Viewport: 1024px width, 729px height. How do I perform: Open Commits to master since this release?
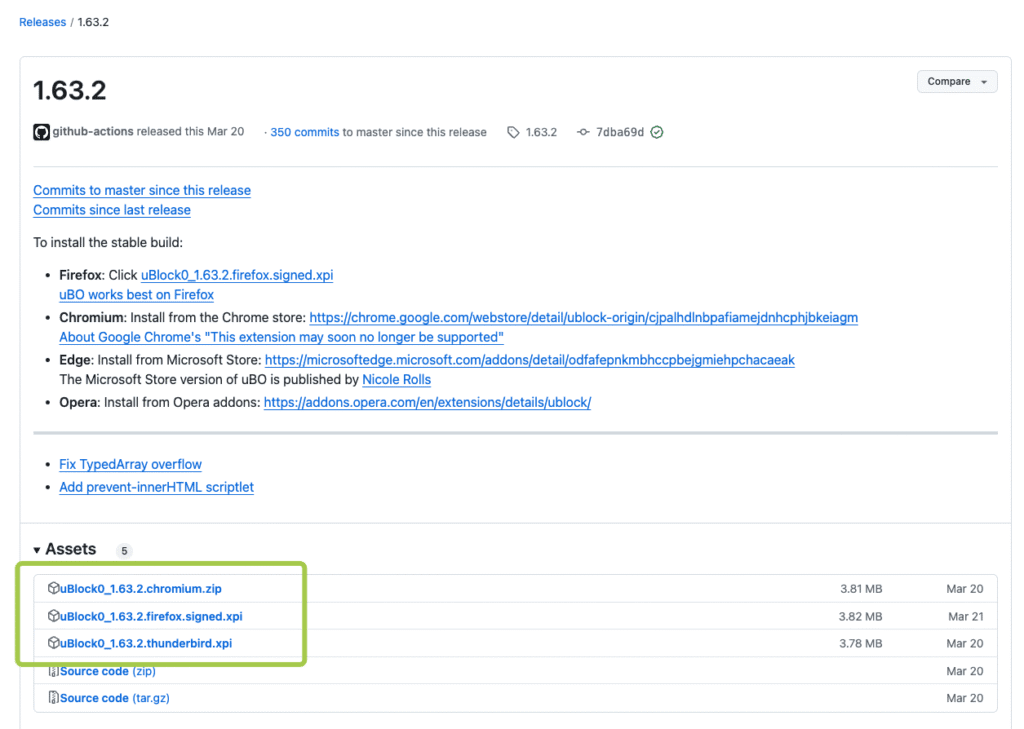pos(142,190)
